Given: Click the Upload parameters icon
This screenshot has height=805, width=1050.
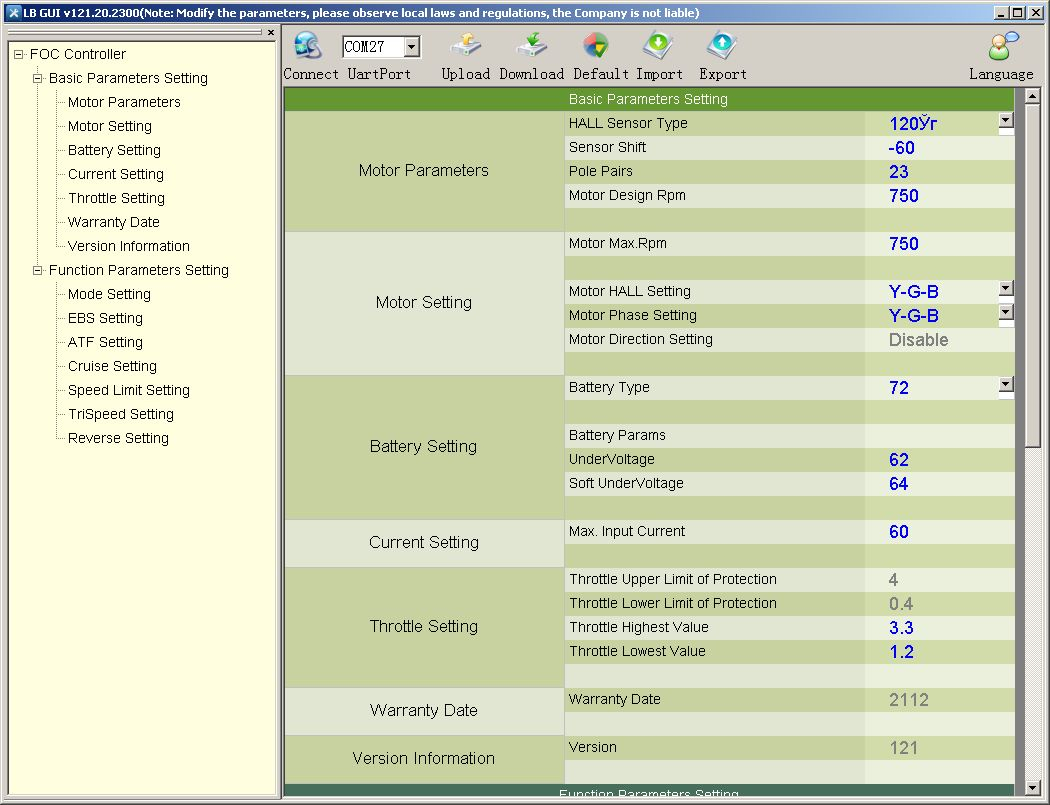Looking at the screenshot, I should [x=465, y=47].
